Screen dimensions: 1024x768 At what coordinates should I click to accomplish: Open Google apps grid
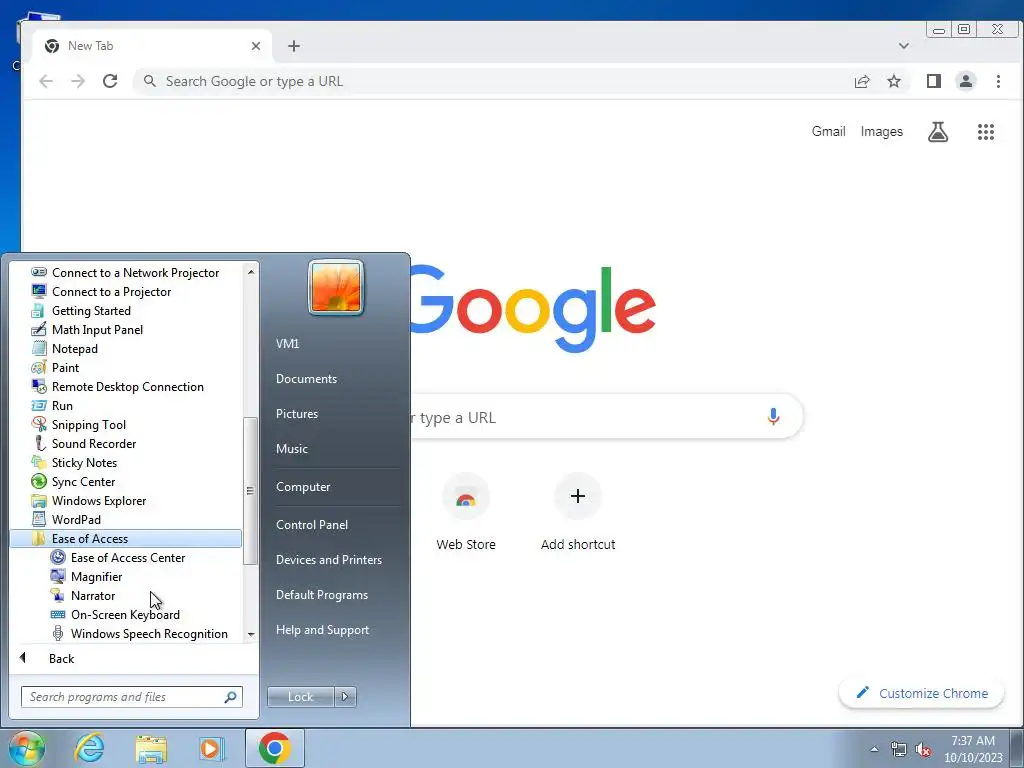coord(985,132)
